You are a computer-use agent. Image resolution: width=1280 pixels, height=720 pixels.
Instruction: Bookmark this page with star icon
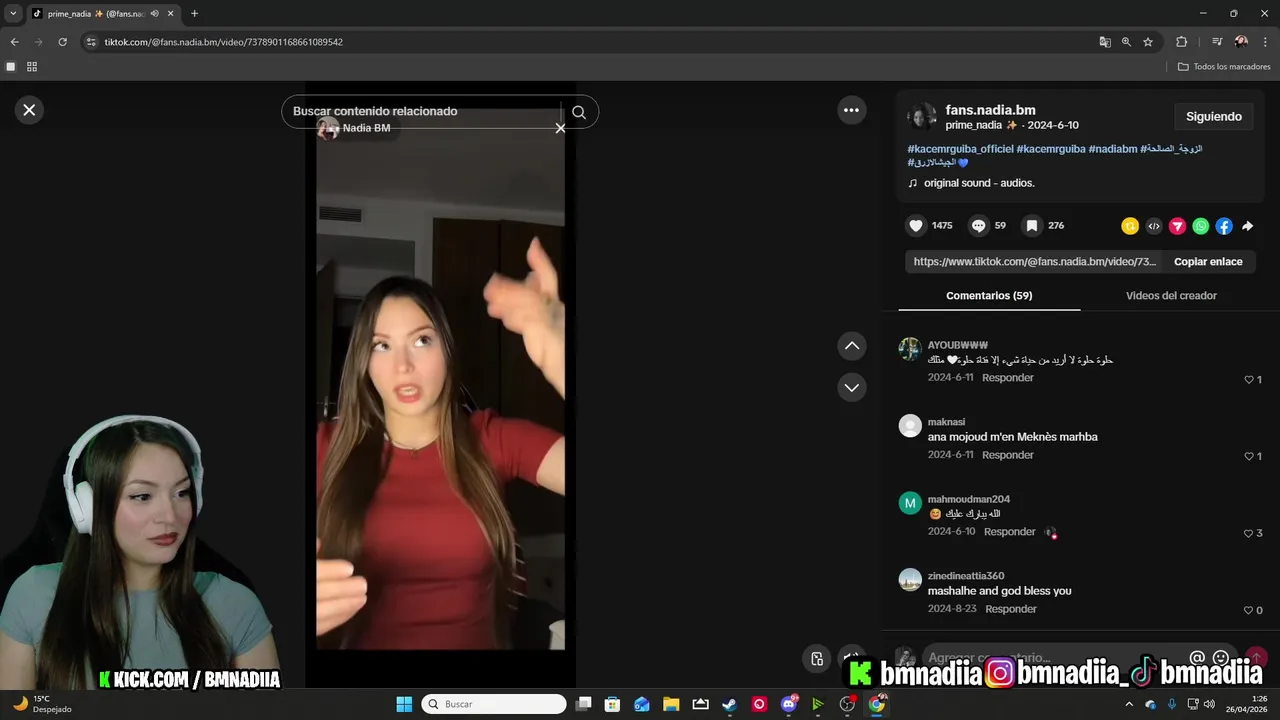tap(1148, 42)
